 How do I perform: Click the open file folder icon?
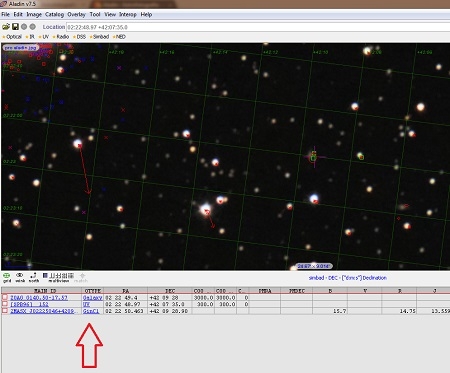(6, 27)
